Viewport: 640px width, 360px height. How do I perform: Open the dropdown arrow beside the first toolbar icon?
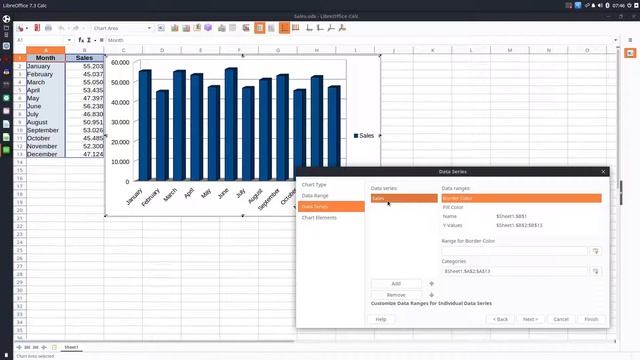point(27,28)
